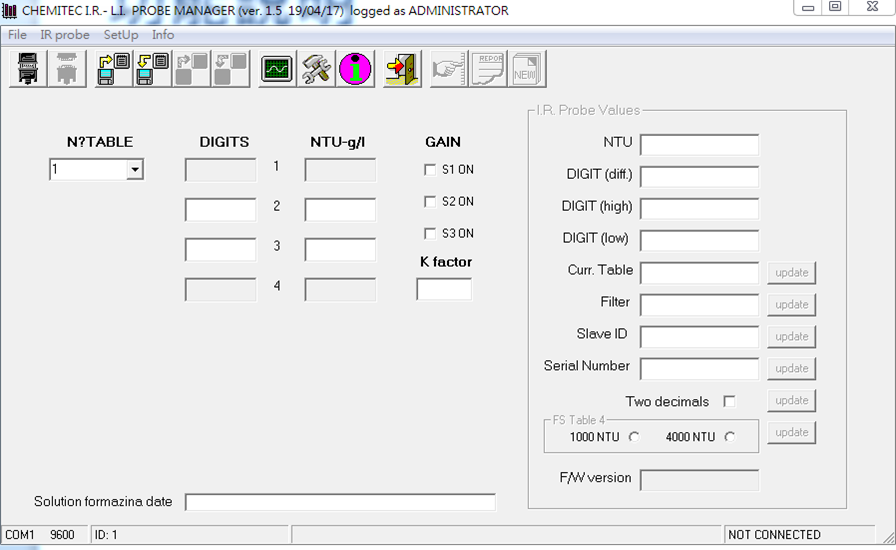Click the exit door icon
Screen dimensions: 896x550
click(402, 69)
